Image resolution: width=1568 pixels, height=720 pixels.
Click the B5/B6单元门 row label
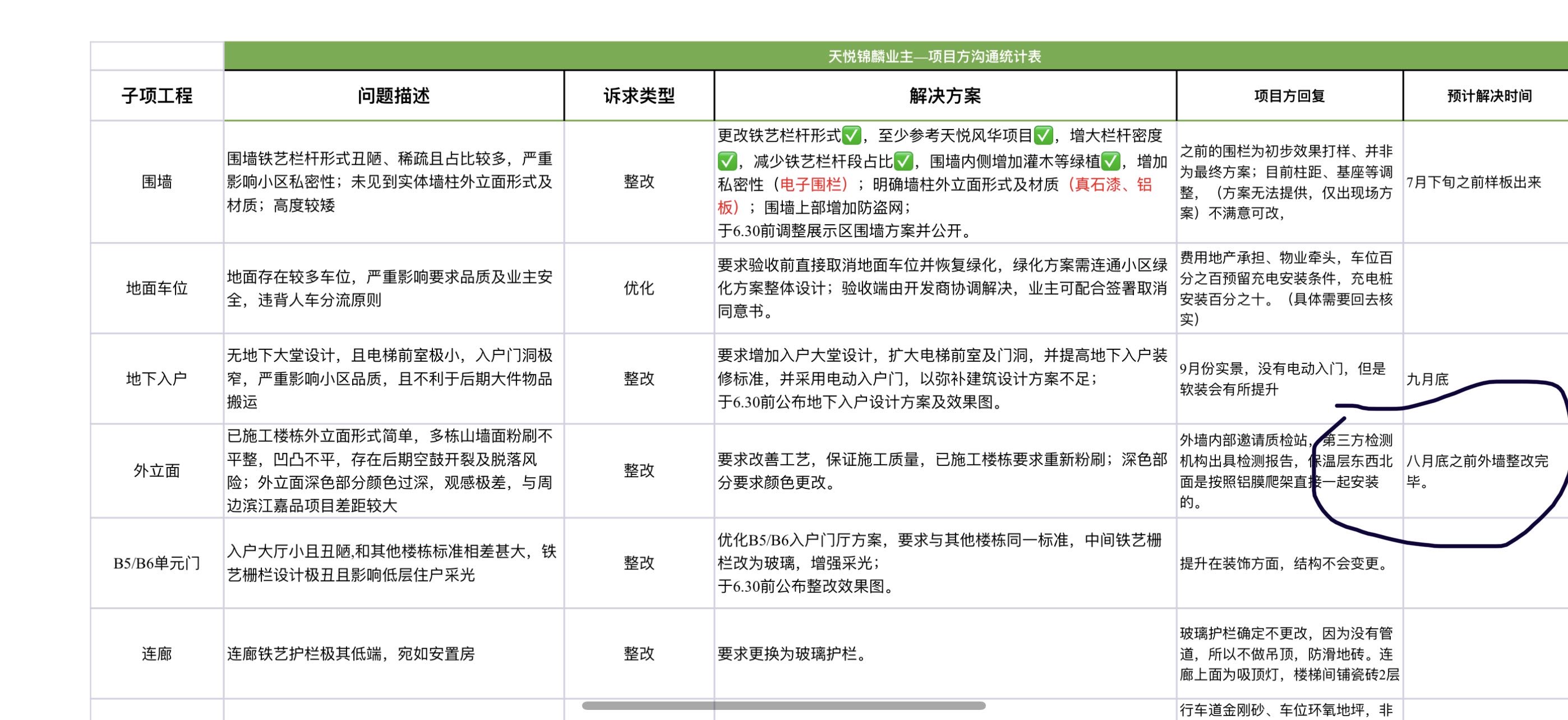coord(156,563)
